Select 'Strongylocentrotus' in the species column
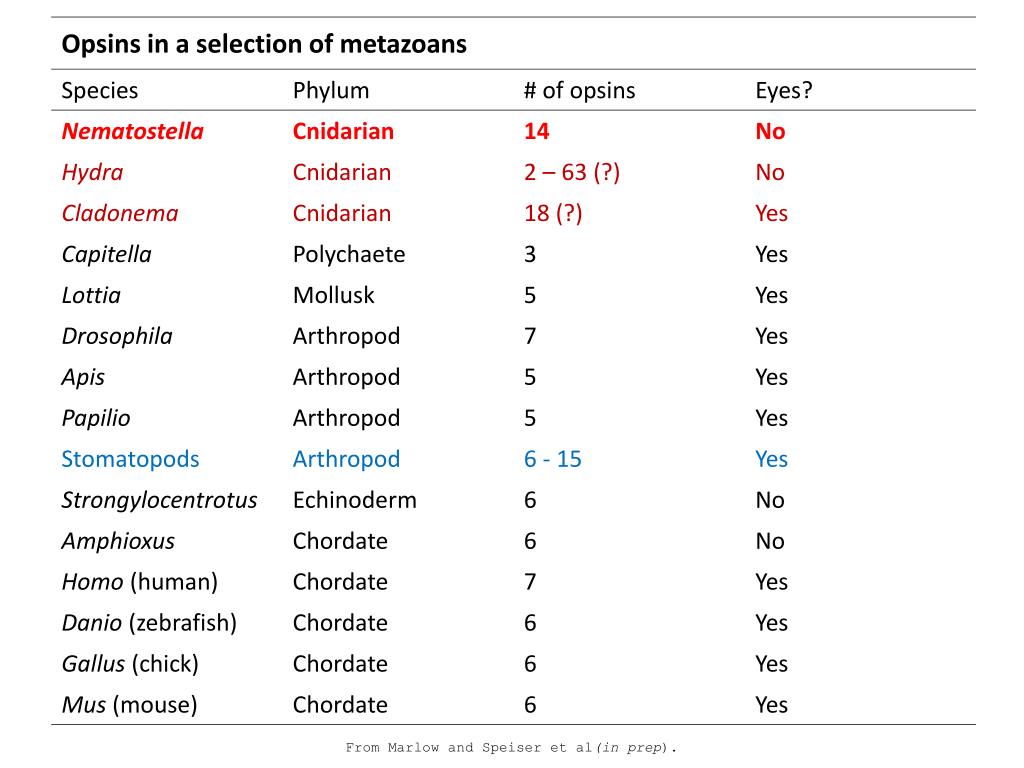 click(159, 501)
